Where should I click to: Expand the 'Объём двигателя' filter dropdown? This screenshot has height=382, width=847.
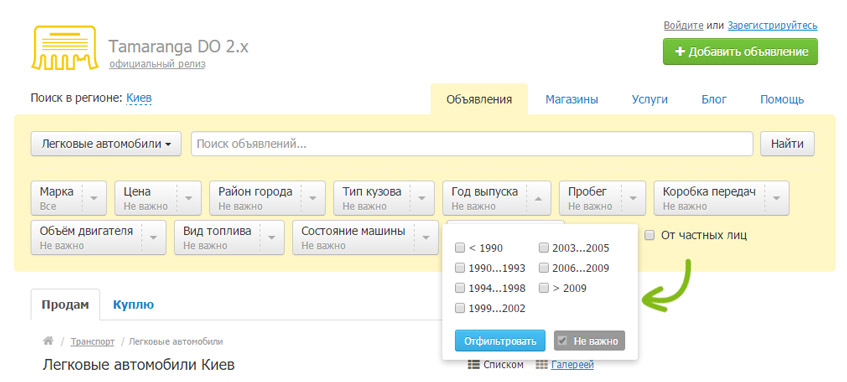click(98, 237)
